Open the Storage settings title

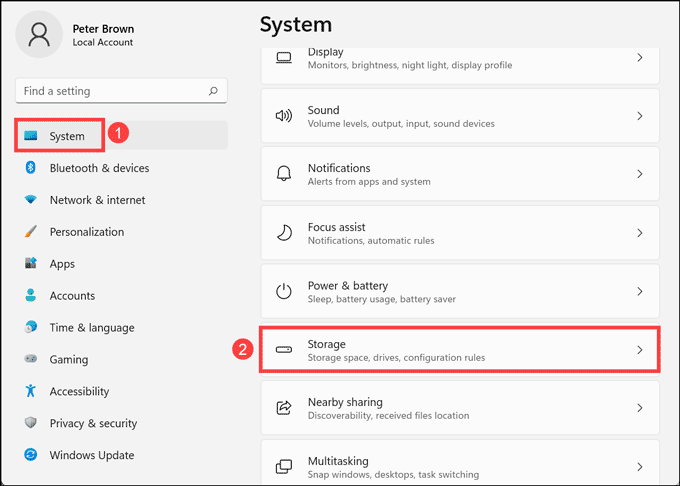coord(327,344)
